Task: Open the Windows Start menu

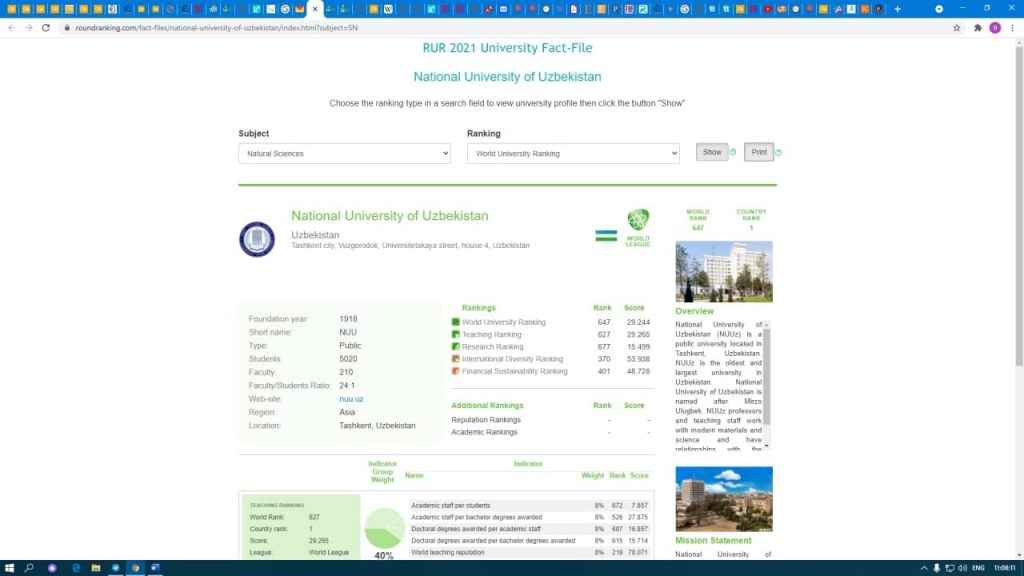Action: 10,568
